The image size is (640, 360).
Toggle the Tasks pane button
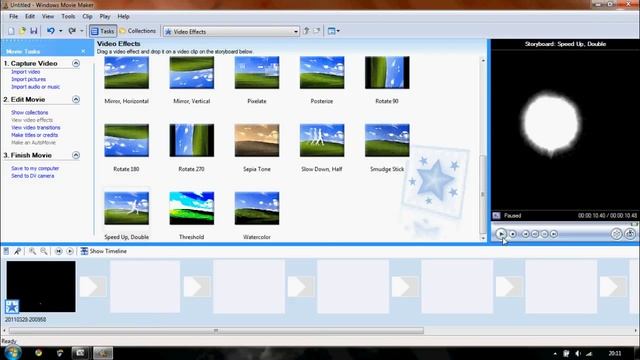click(x=103, y=31)
